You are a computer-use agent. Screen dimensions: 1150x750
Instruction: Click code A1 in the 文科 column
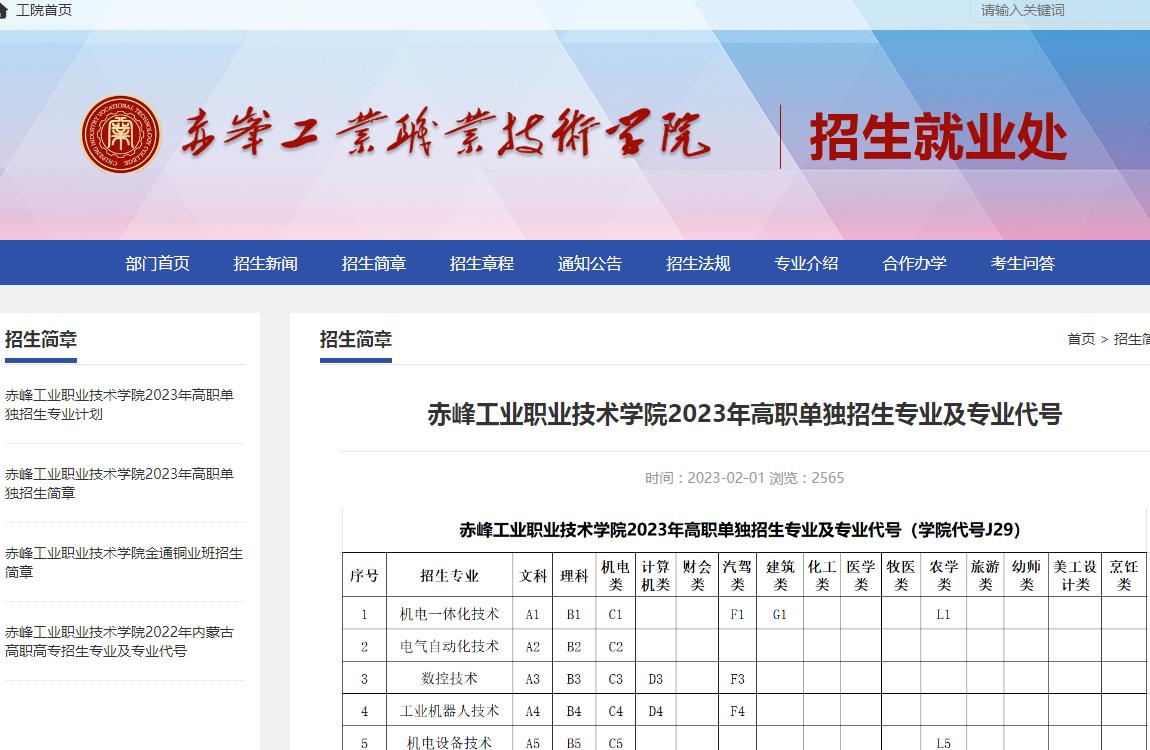pyautogui.click(x=532, y=614)
